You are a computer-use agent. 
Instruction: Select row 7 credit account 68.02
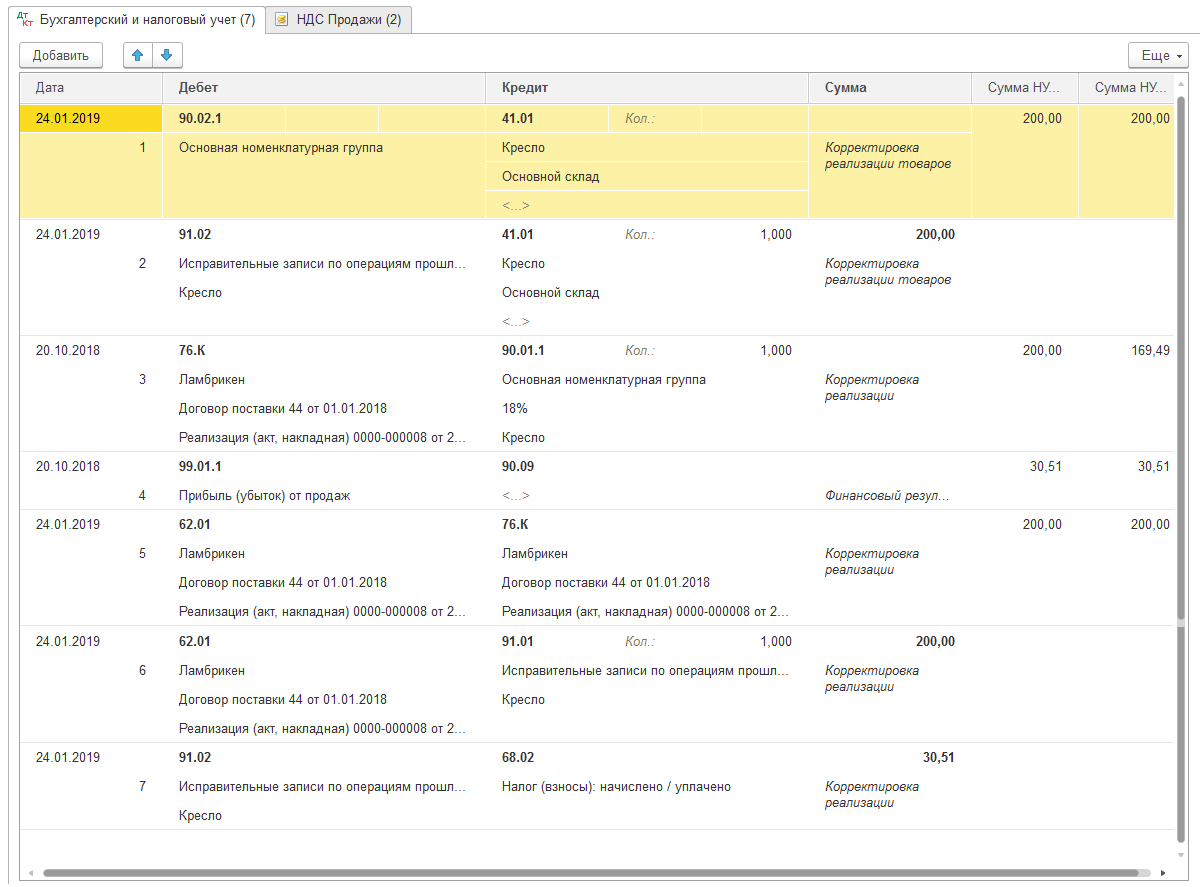click(x=517, y=758)
